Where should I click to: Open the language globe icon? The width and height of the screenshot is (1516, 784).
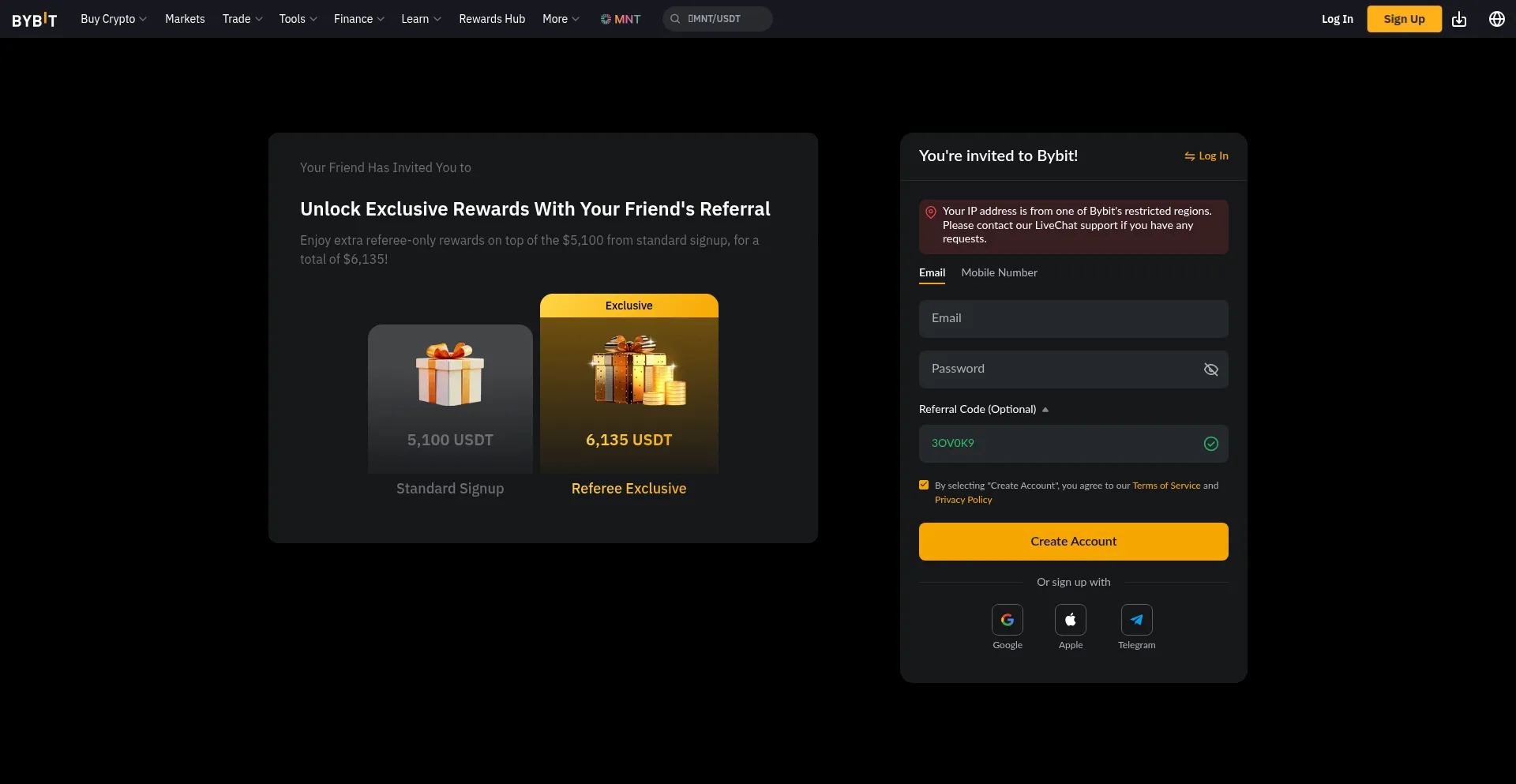(x=1496, y=19)
